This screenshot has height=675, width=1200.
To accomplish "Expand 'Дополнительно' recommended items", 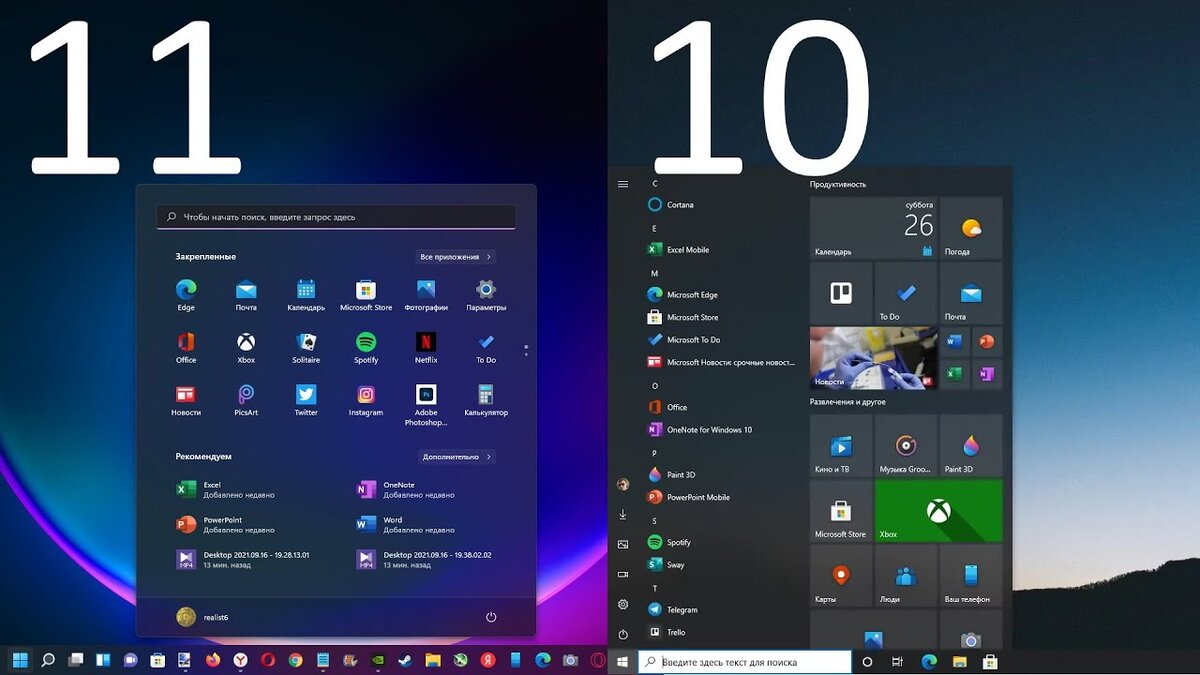I will 457,456.
